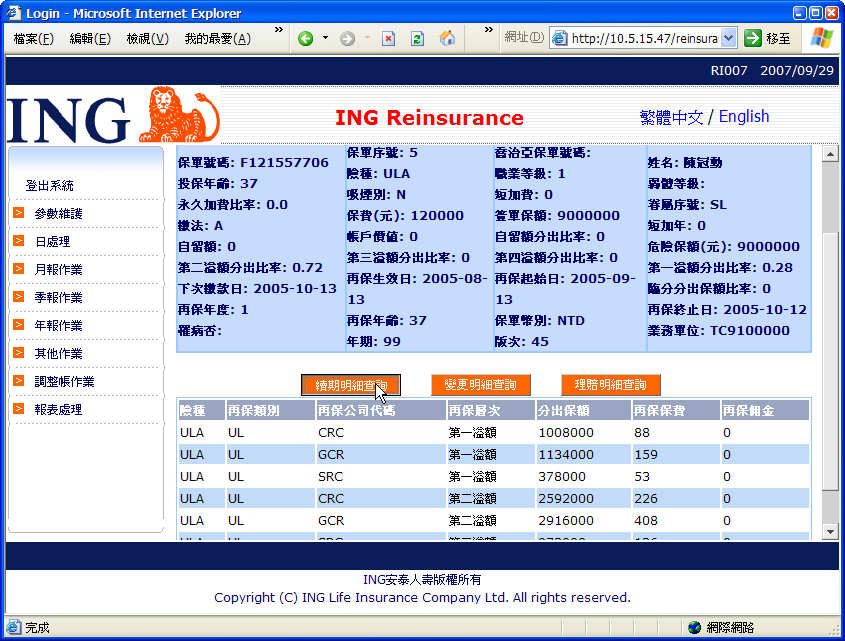This screenshot has width=845, height=641.
Task: Switch language to English
Action: 744,116
